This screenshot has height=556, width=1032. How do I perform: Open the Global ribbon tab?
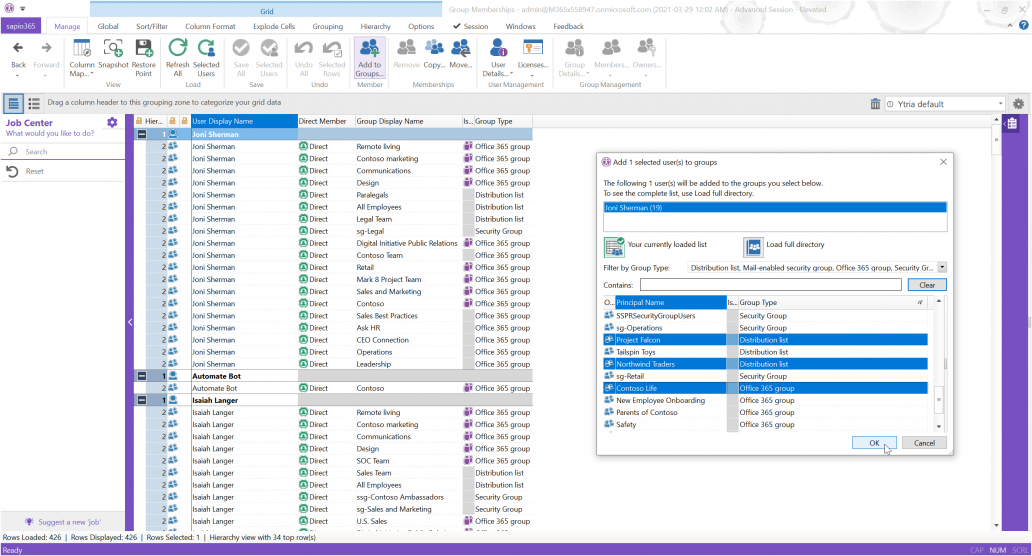point(108,26)
